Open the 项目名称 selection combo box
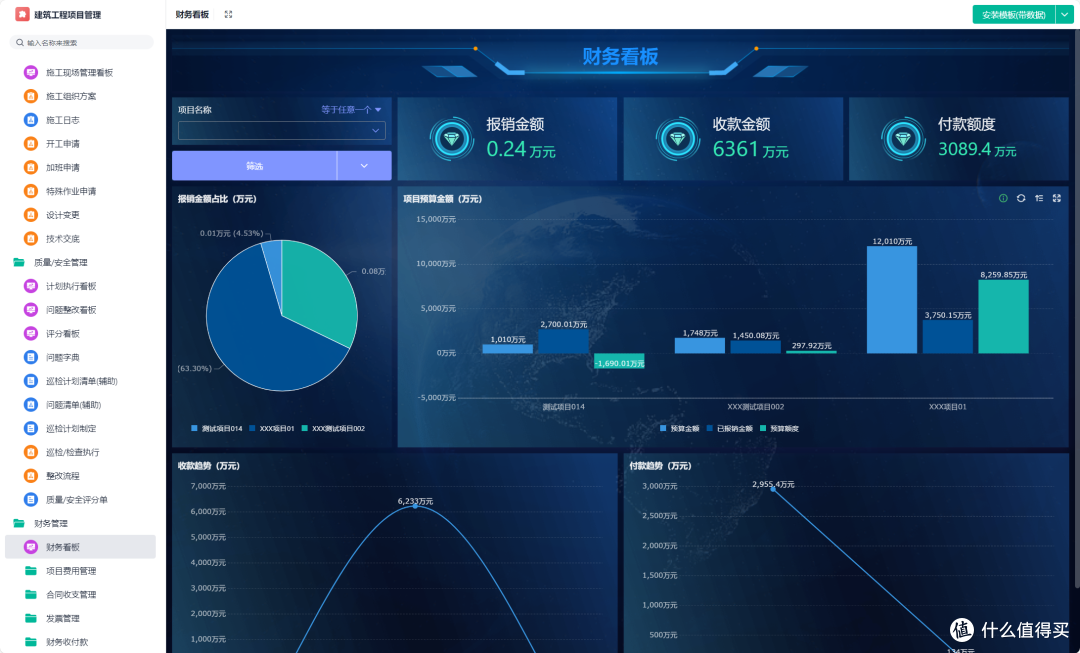Screen dimensions: 1080x653 pyautogui.click(x=282, y=130)
